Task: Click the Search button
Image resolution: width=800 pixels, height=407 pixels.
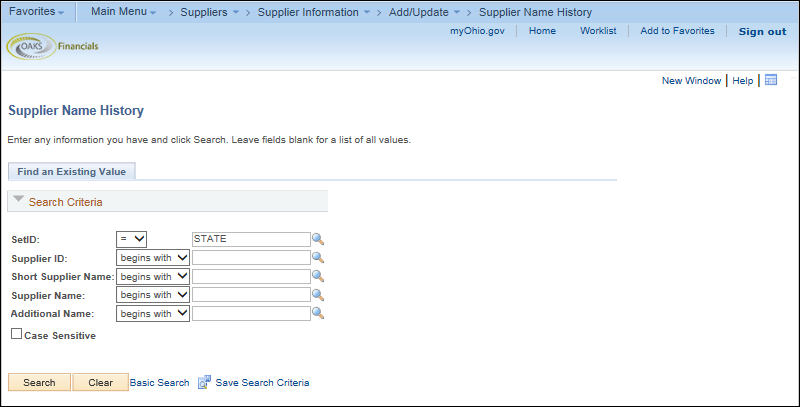Action: tap(39, 383)
